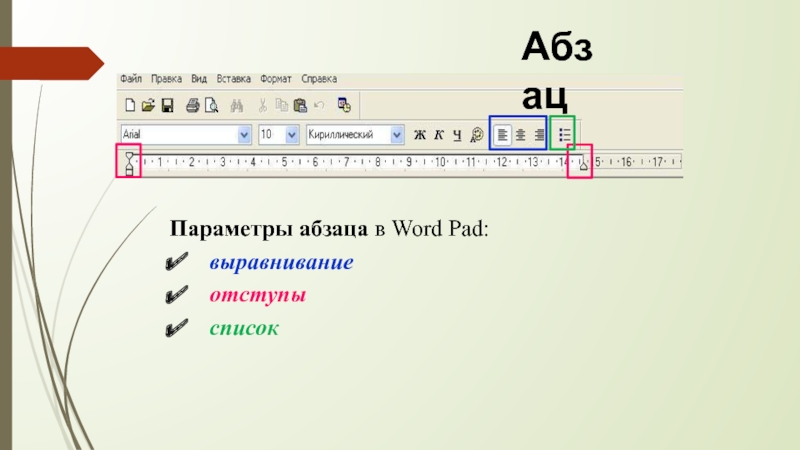Image resolution: width=800 pixels, height=450 pixels.
Task: Click the Open file folder icon
Action: [148, 104]
